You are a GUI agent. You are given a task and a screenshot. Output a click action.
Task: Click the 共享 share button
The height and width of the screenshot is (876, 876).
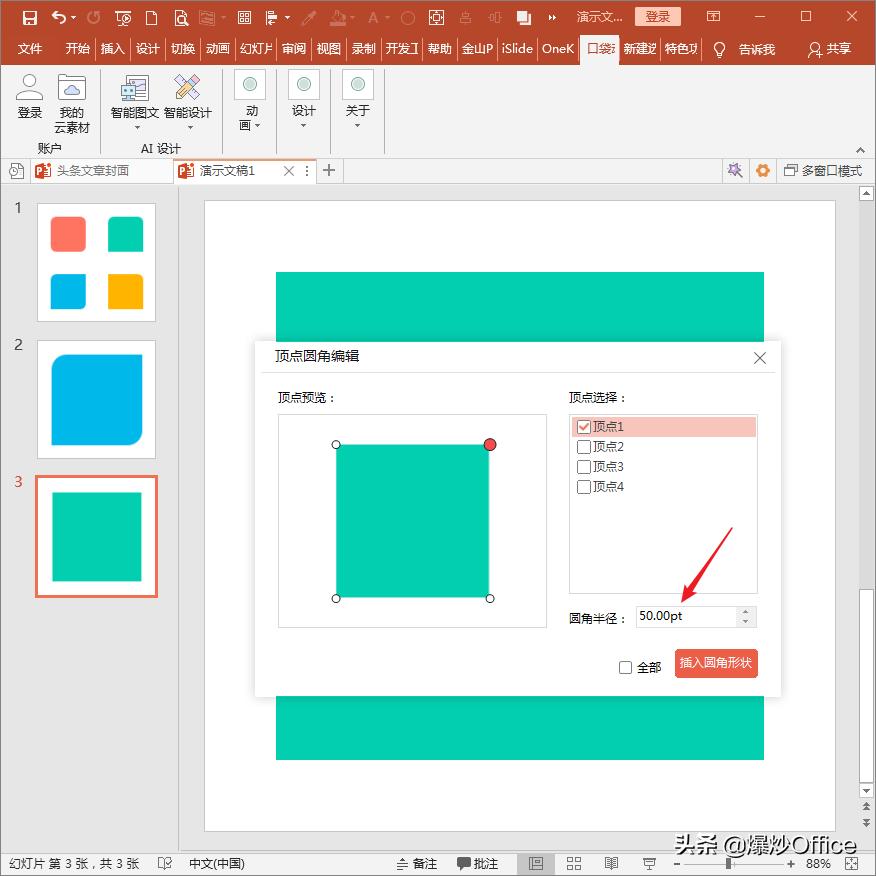[x=829, y=49]
